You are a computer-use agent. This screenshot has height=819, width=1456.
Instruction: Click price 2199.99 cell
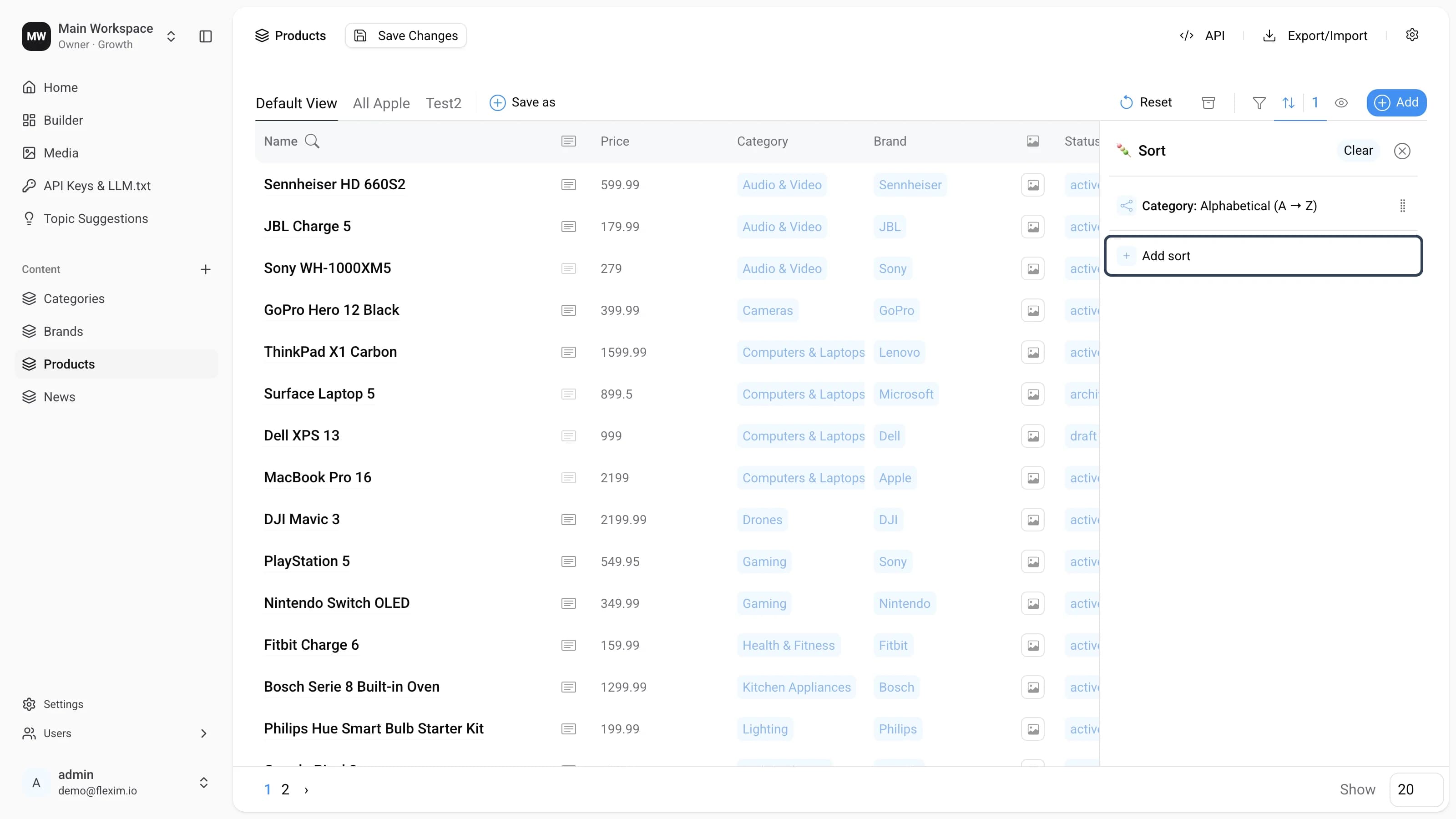(x=623, y=520)
